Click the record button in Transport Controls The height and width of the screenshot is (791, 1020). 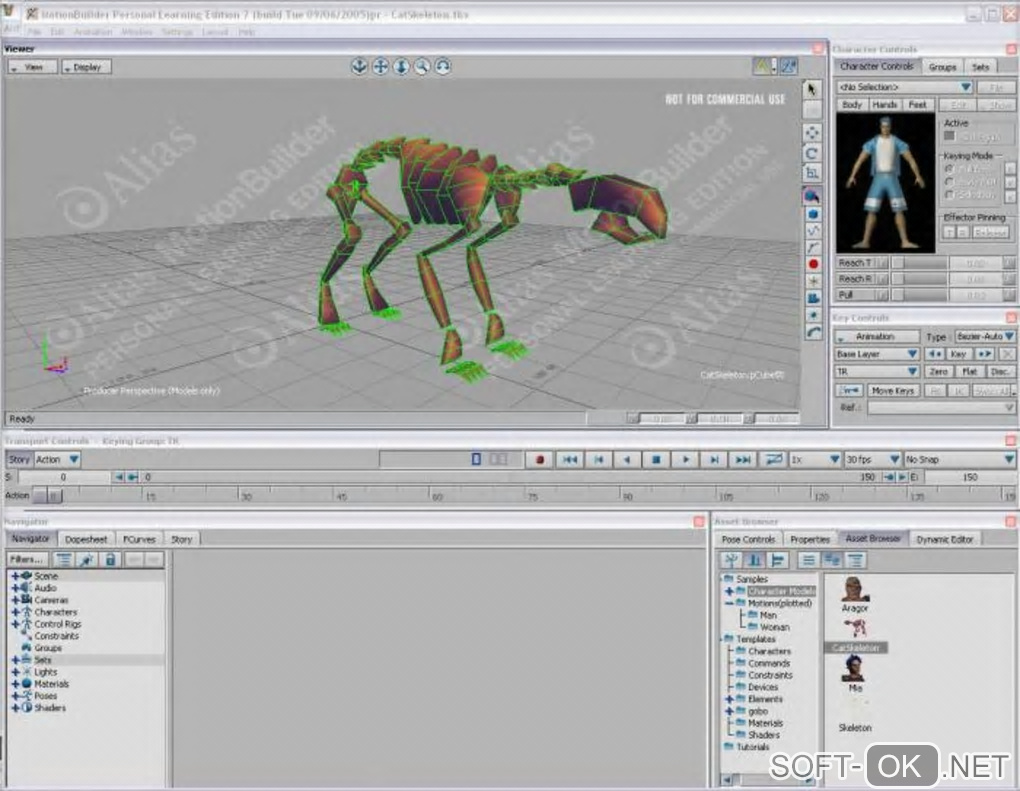(540, 460)
